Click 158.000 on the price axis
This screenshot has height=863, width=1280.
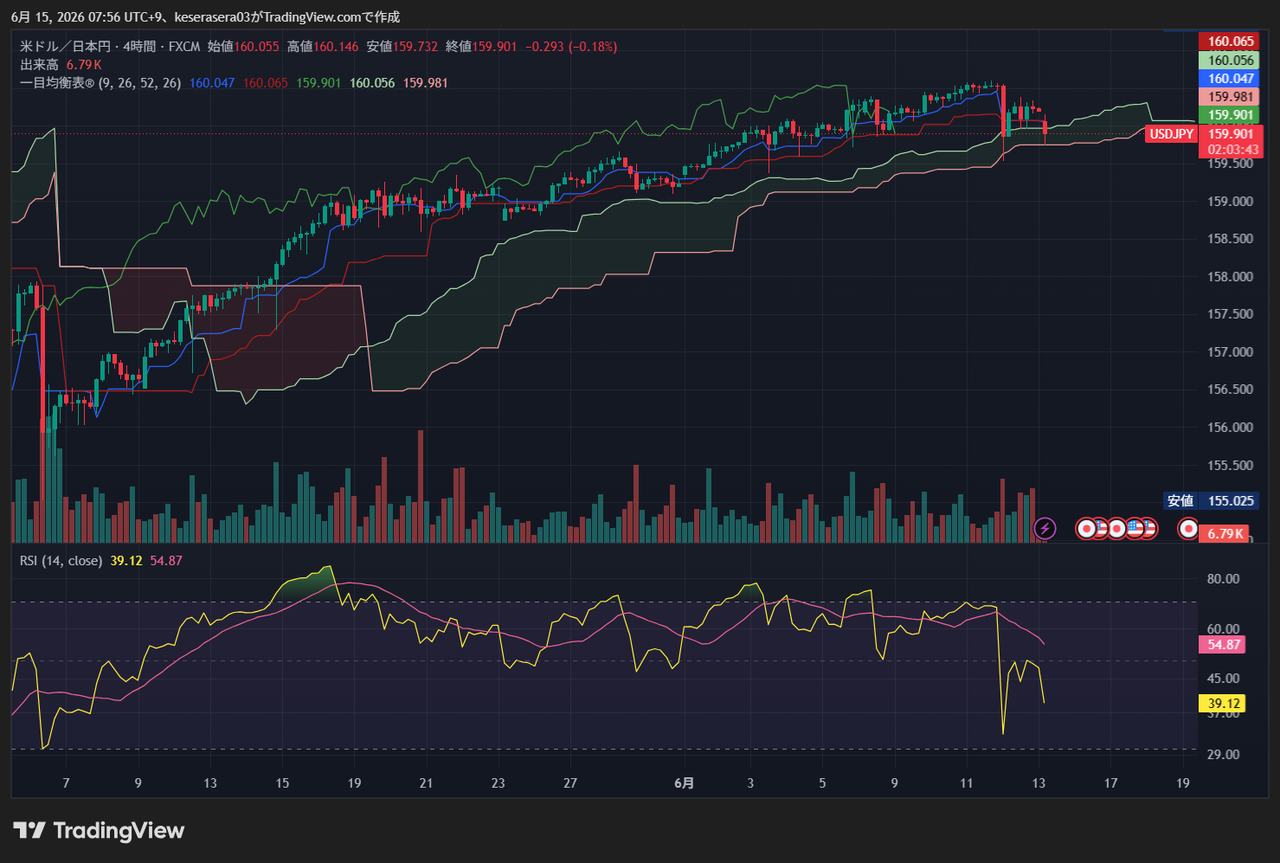[1228, 277]
